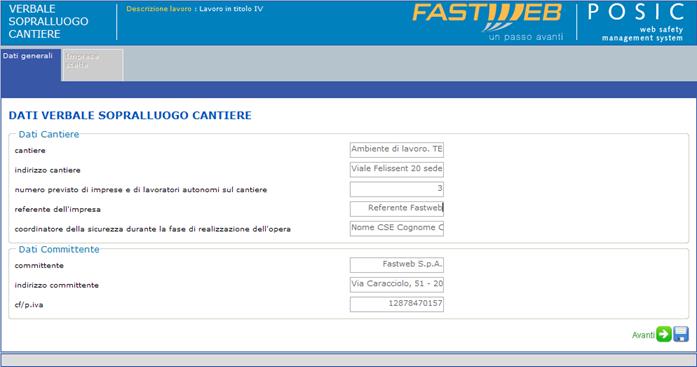Click the referente dell'impresa field
The width and height of the screenshot is (697, 367).
coord(397,208)
